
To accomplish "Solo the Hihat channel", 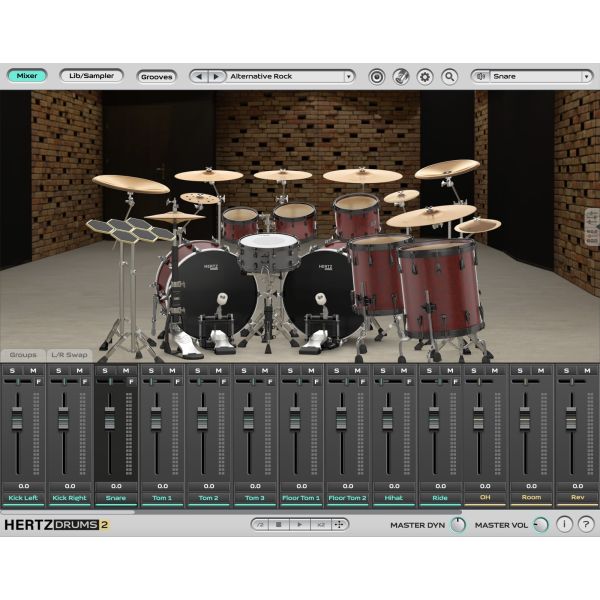I will (383, 370).
